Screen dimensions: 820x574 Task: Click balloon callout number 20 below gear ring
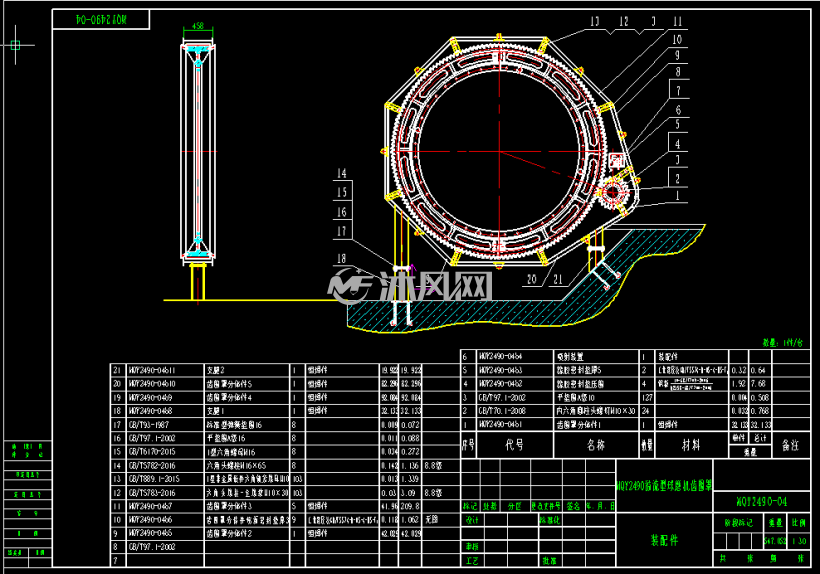532,279
